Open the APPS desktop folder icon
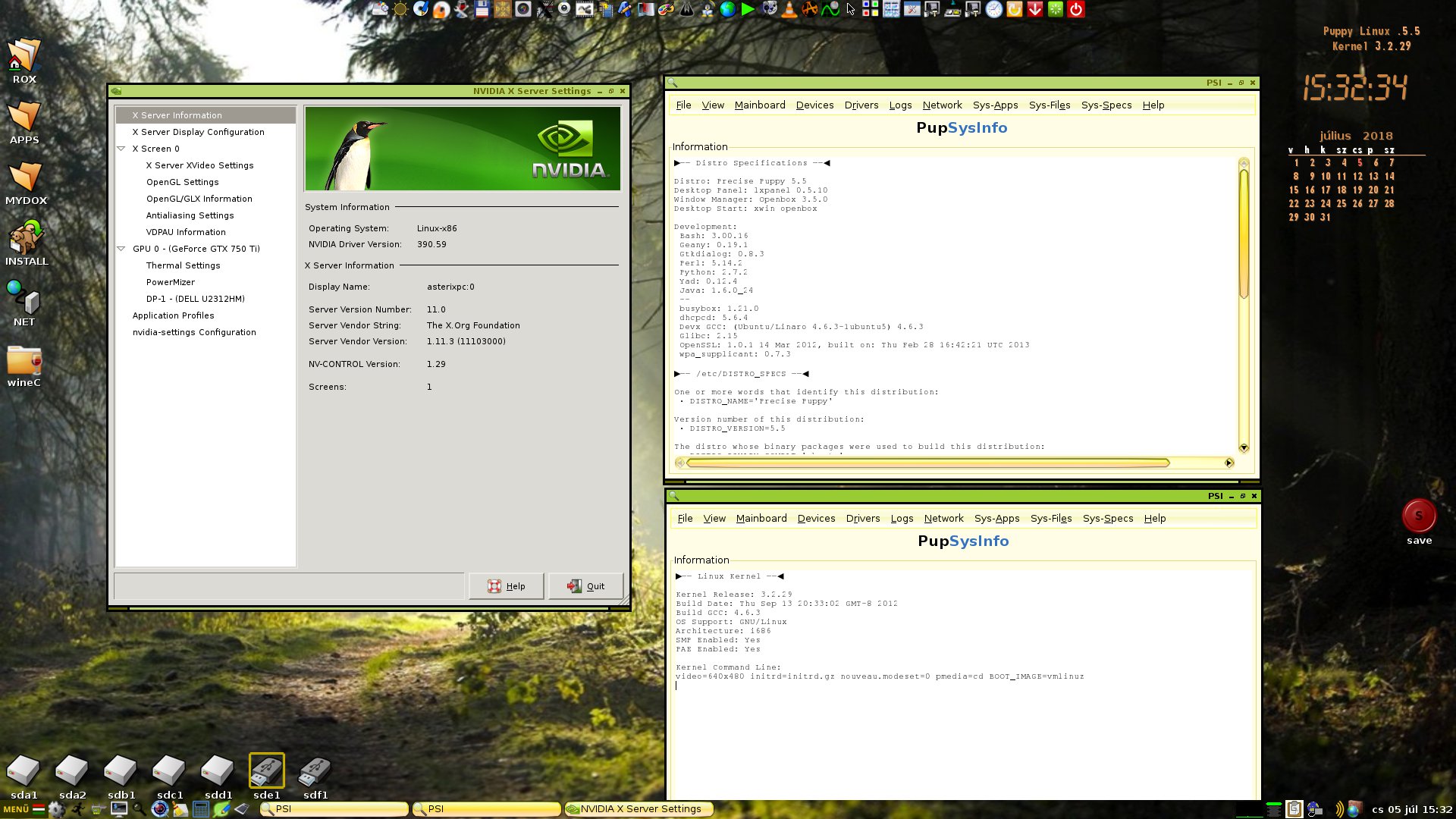Viewport: 1456px width, 819px height. point(24,122)
